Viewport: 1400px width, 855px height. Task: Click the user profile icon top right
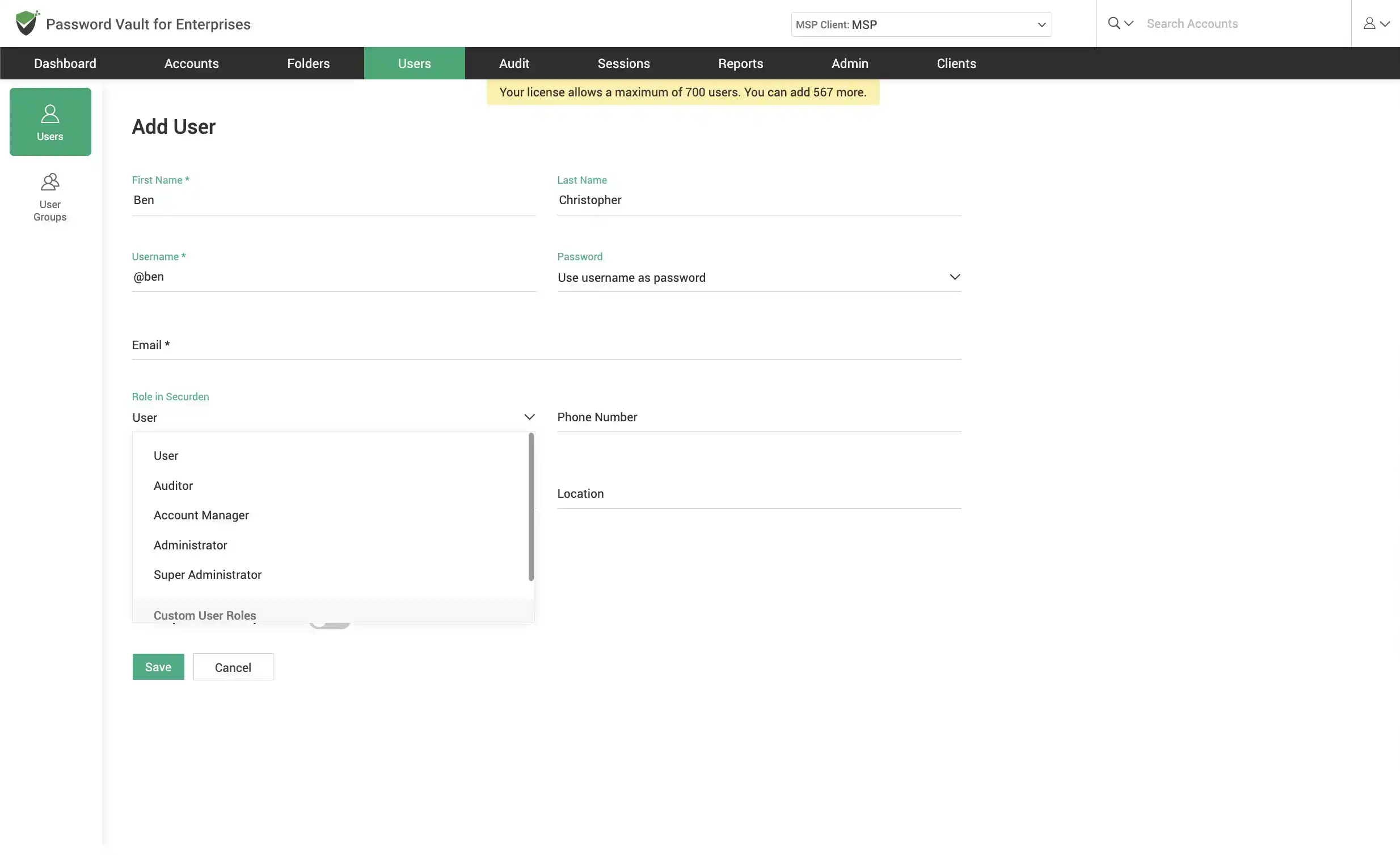pyautogui.click(x=1370, y=23)
